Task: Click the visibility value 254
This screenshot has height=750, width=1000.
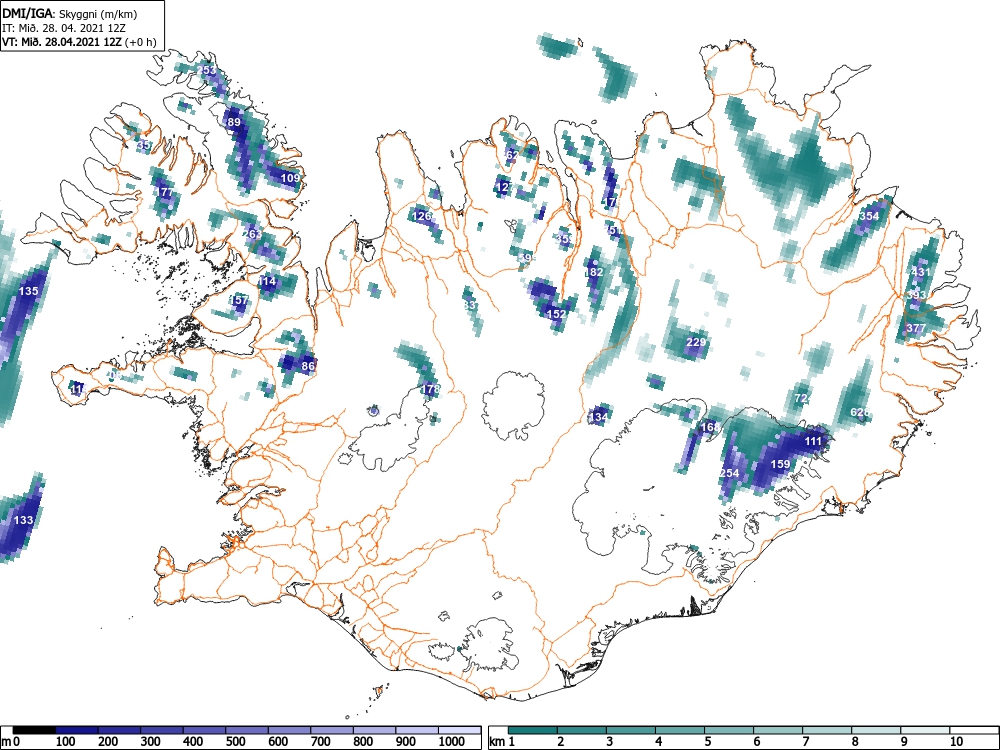Action: [x=729, y=473]
